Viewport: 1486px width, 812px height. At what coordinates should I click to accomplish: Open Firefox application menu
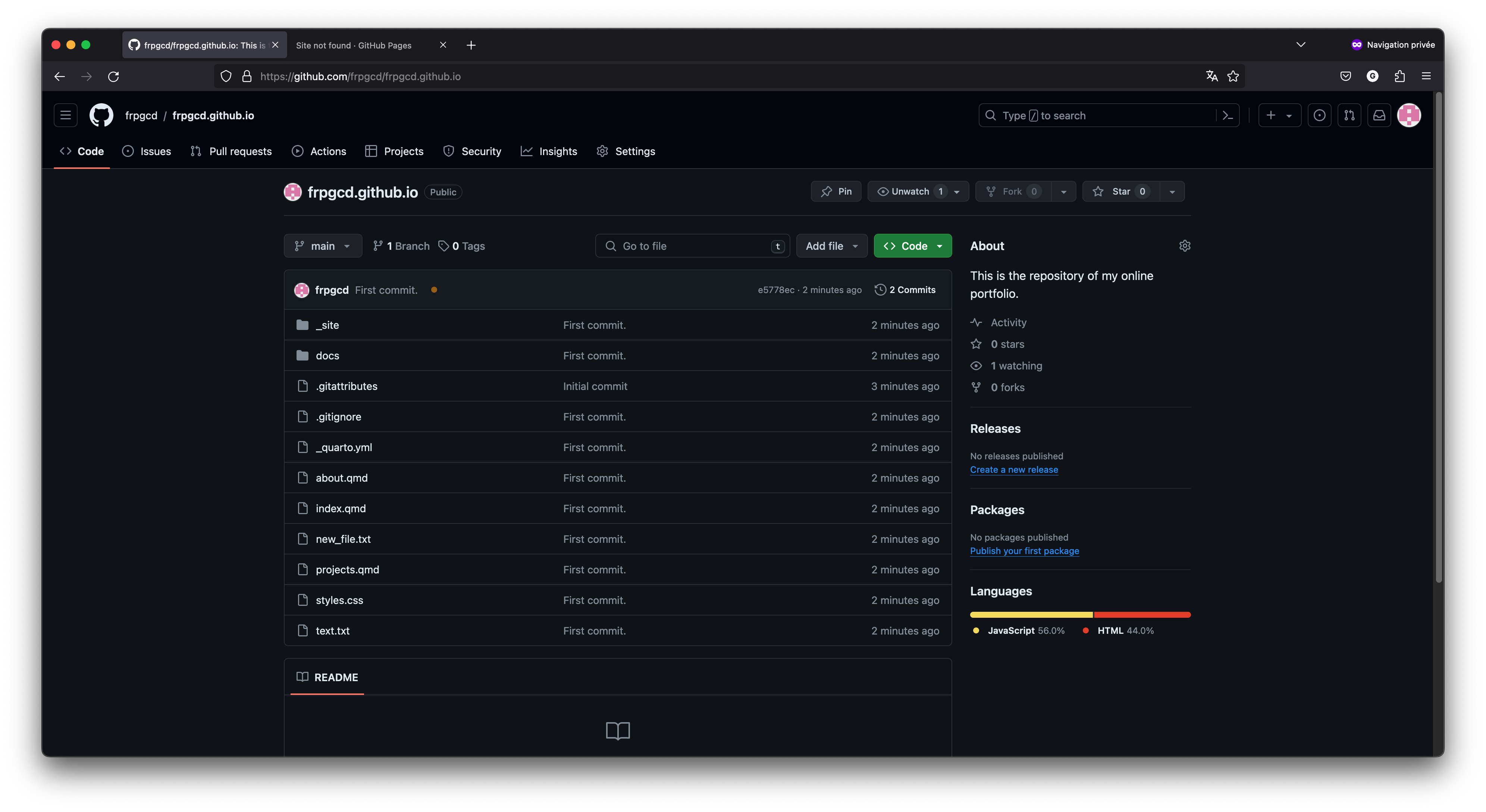(1426, 76)
